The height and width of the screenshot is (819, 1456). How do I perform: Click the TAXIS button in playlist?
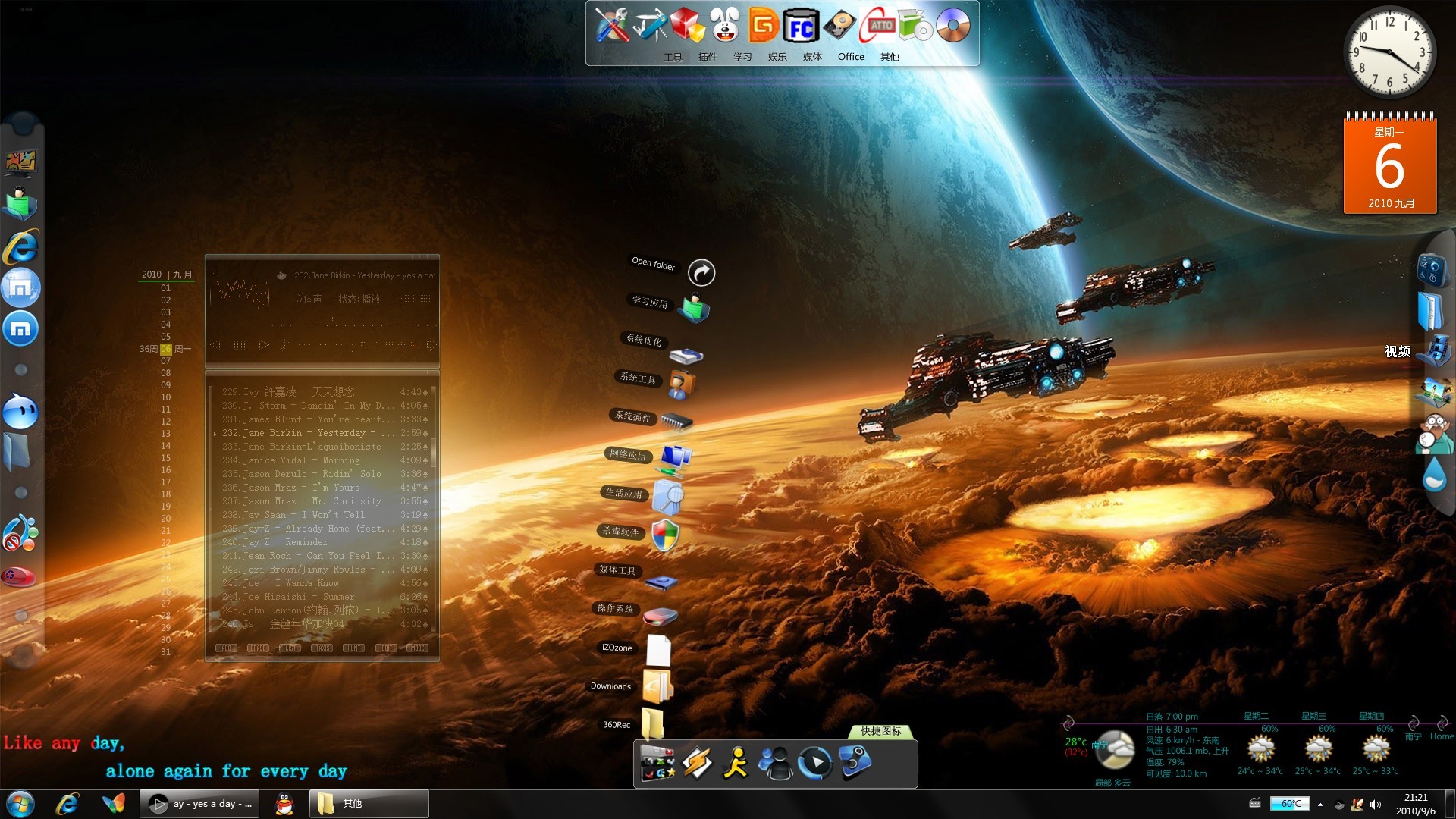322,648
